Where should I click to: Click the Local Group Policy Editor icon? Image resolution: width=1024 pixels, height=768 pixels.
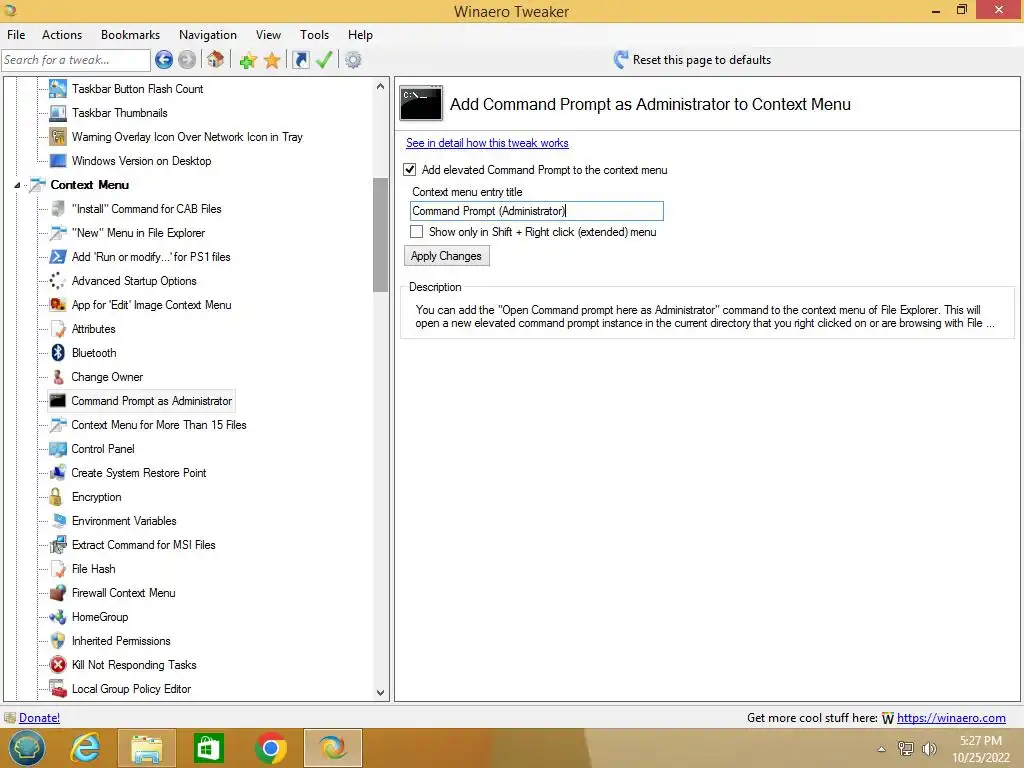[x=58, y=689]
